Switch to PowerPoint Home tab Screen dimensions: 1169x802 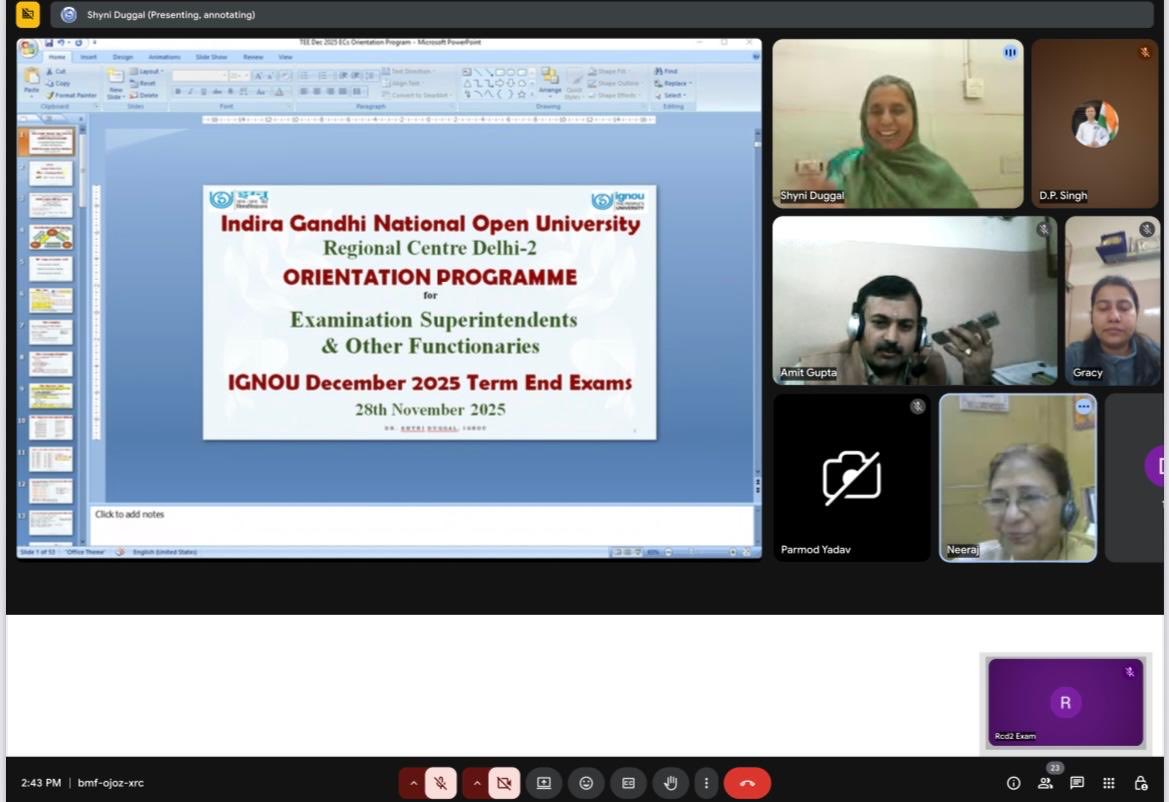click(x=57, y=57)
